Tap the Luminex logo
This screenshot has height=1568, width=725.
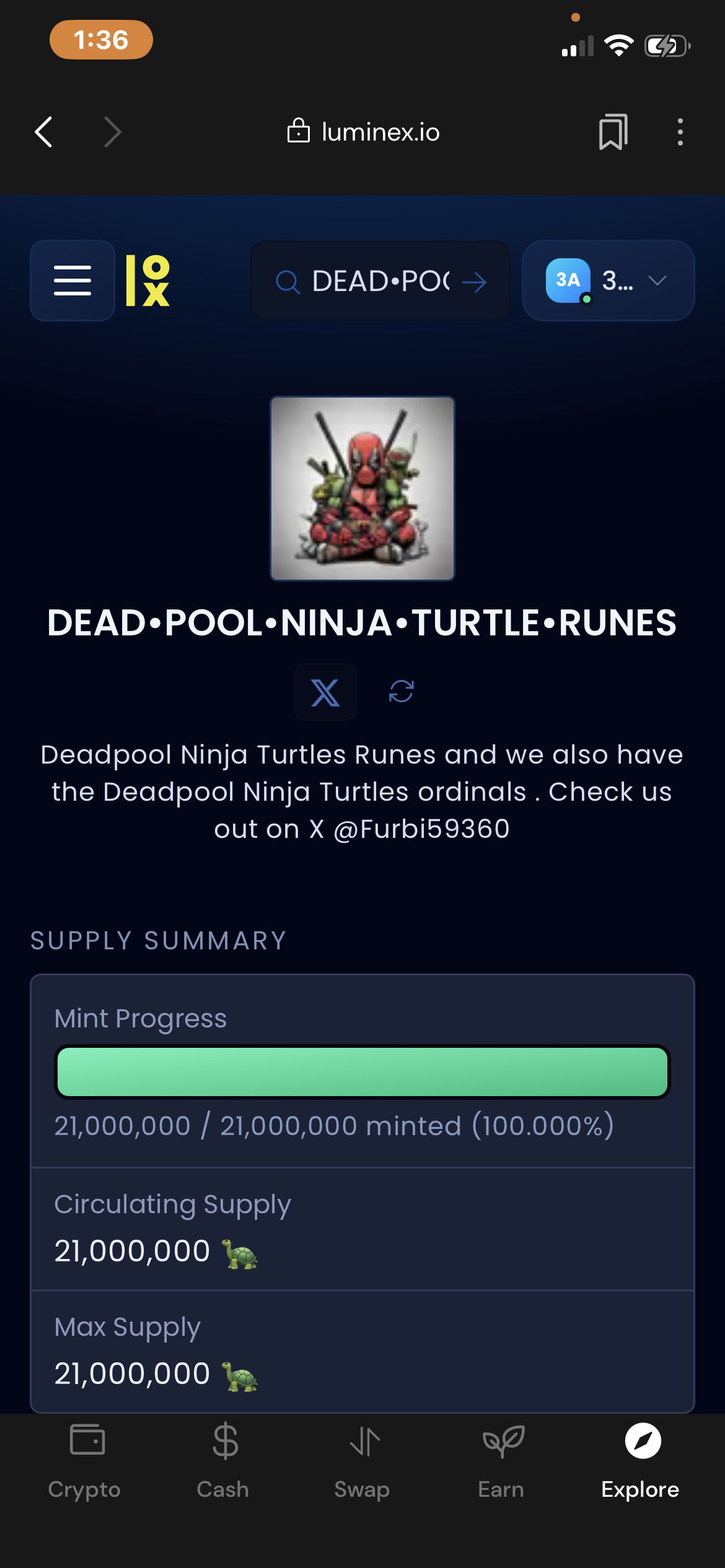click(147, 281)
